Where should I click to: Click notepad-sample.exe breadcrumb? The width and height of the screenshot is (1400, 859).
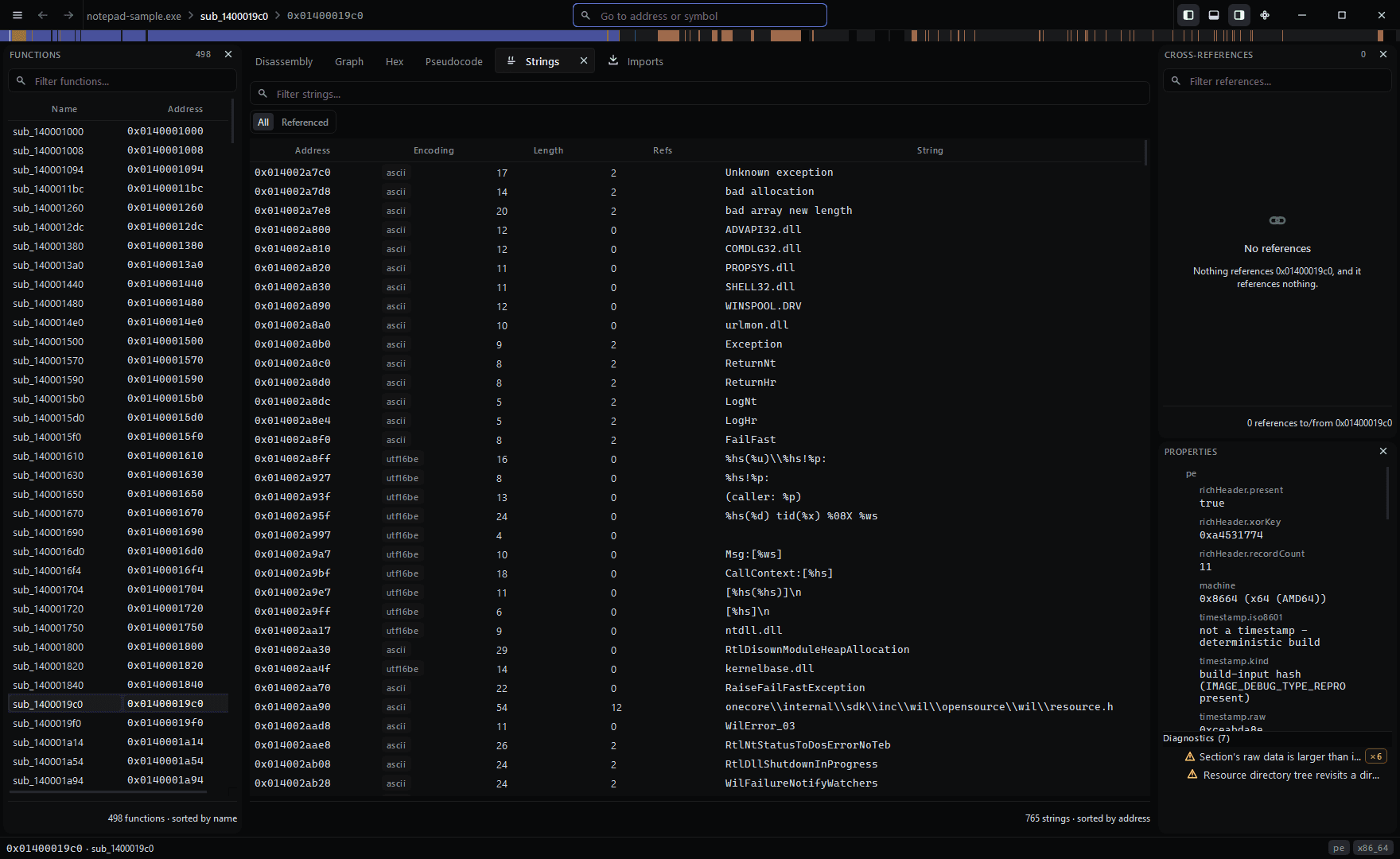click(134, 16)
